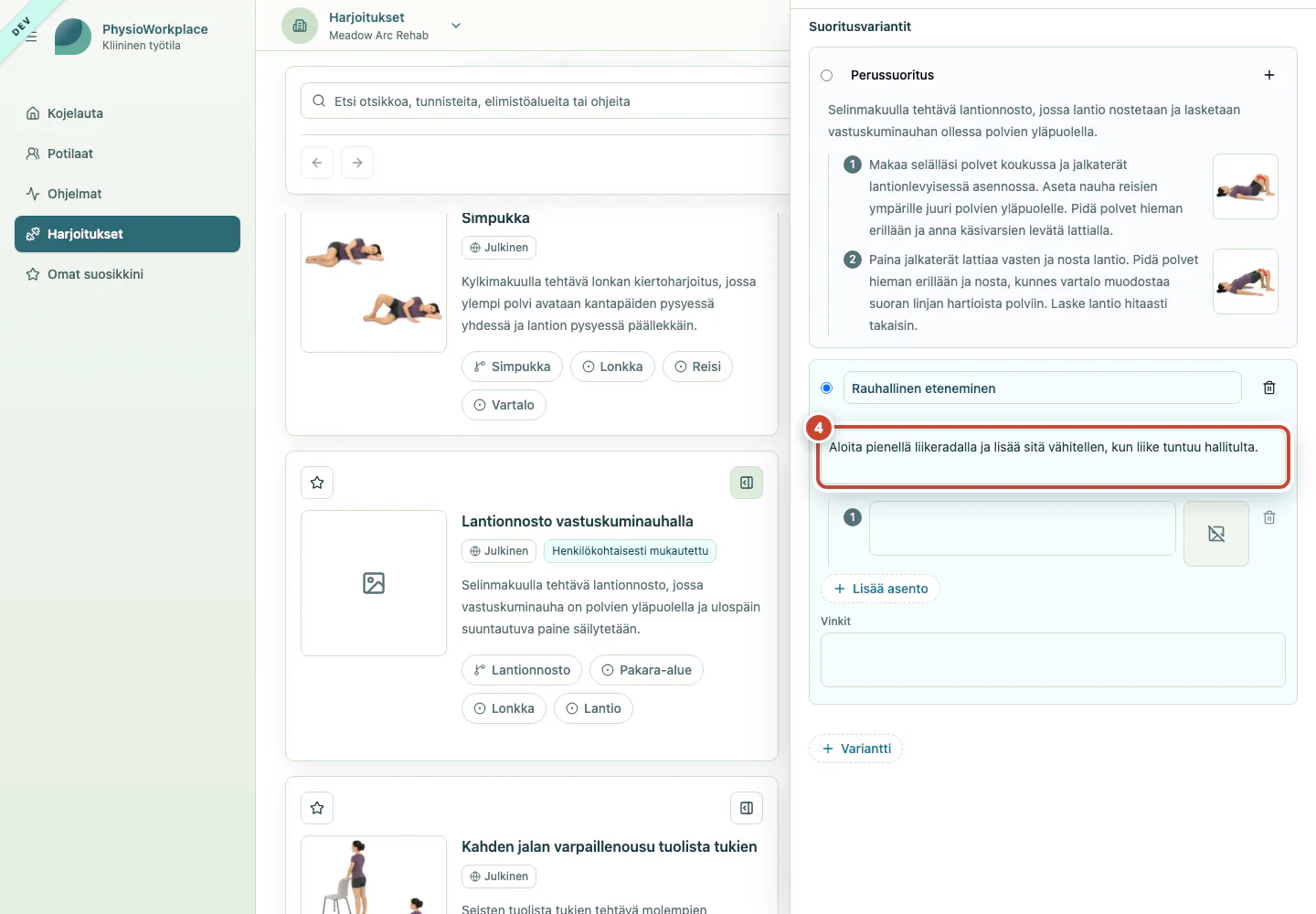Image resolution: width=1316 pixels, height=914 pixels.
Task: Click the variant description text area
Action: point(1053,458)
